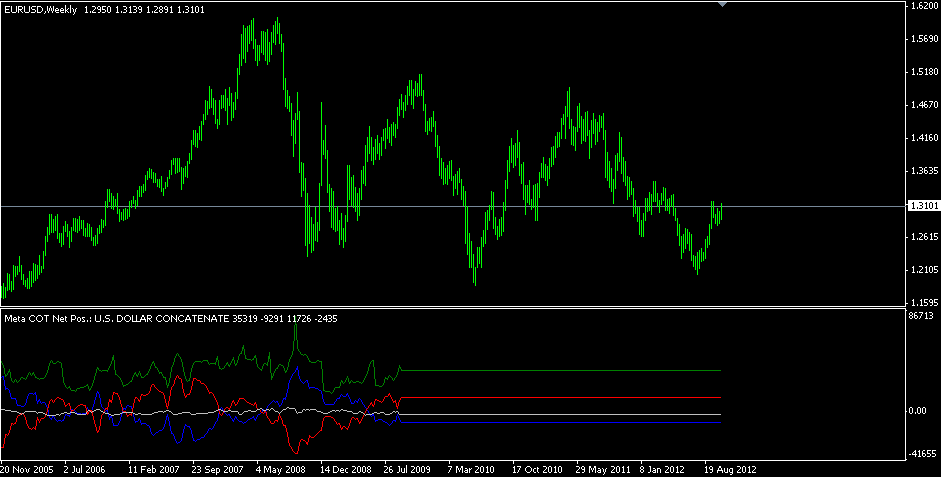
Task: Click the 4 May 2008 date label
Action: [281, 468]
